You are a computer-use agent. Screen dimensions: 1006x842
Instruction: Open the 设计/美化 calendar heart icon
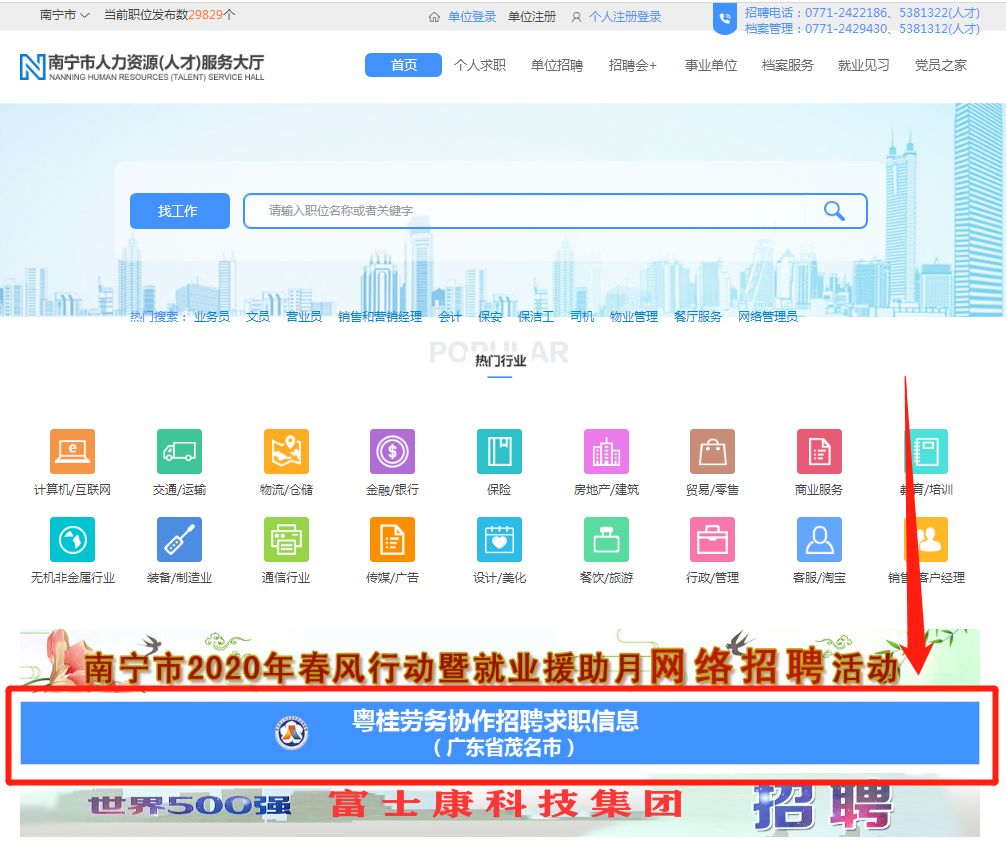499,540
